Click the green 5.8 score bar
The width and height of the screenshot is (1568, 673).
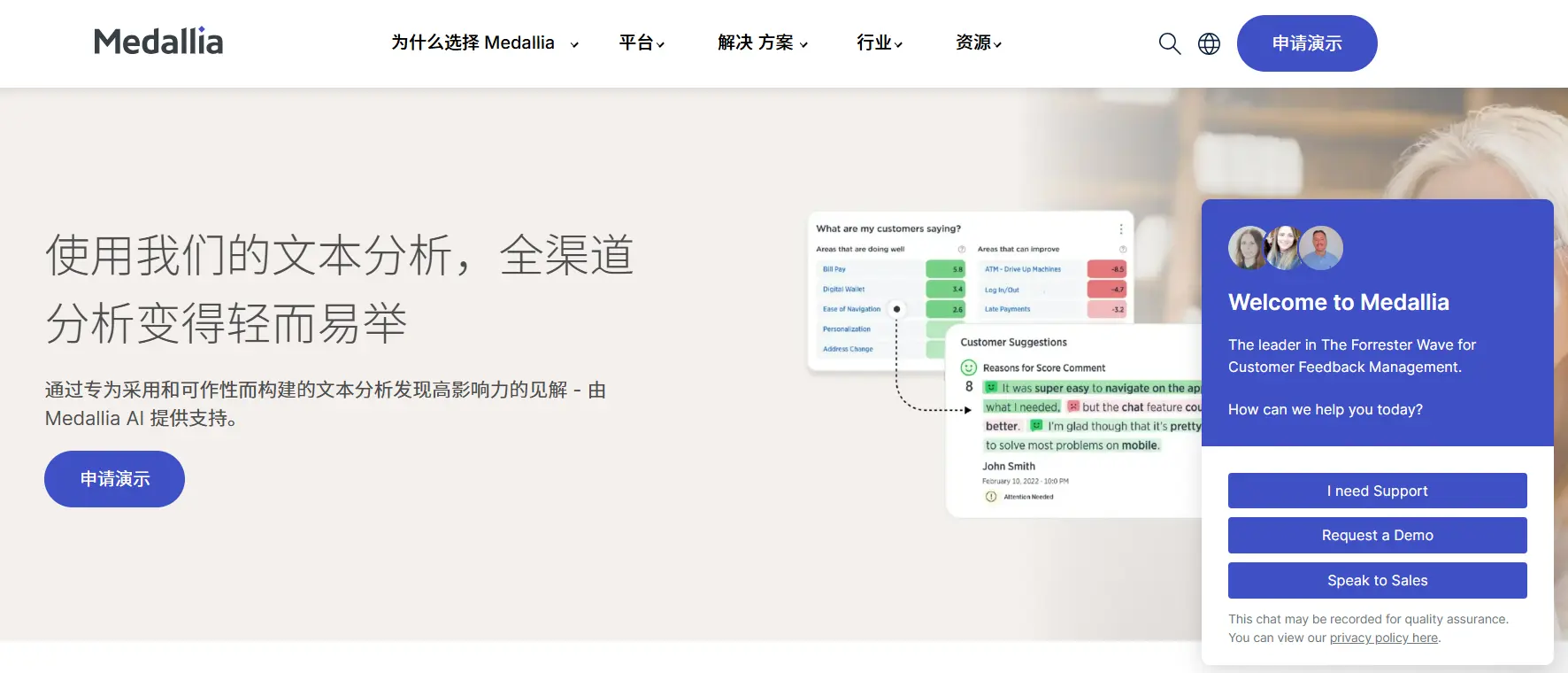pos(946,269)
